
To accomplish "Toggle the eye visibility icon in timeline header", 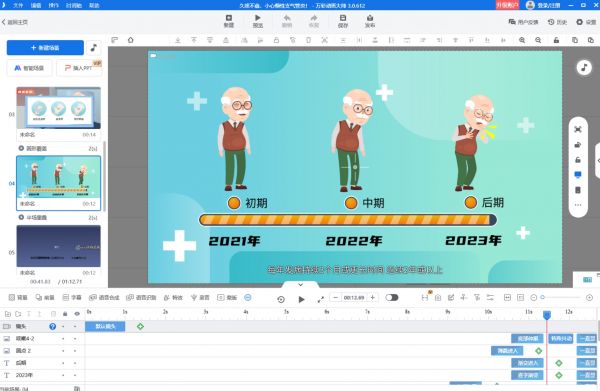I will 77,314.
